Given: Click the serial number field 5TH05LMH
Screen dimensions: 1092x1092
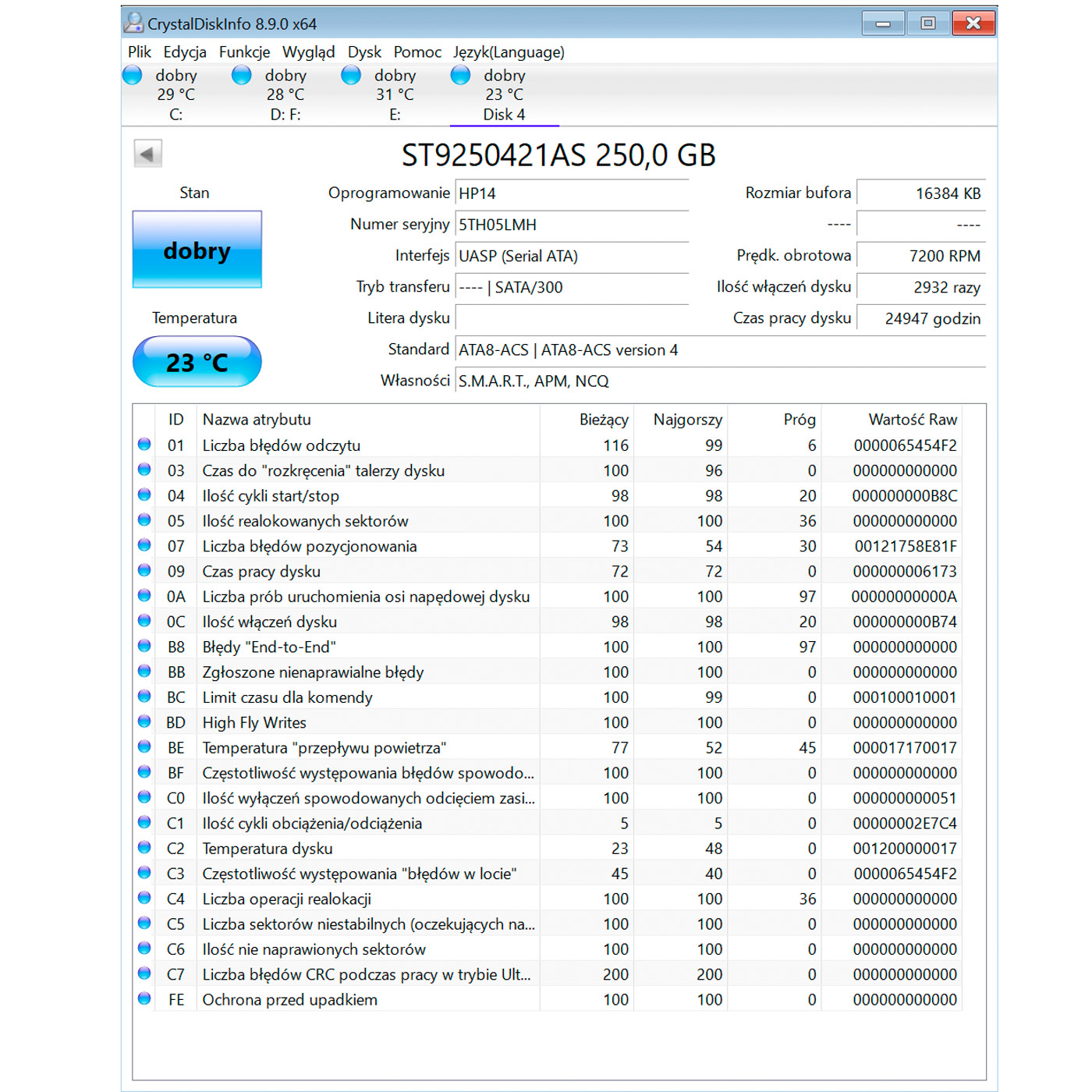Looking at the screenshot, I should 572,225.
